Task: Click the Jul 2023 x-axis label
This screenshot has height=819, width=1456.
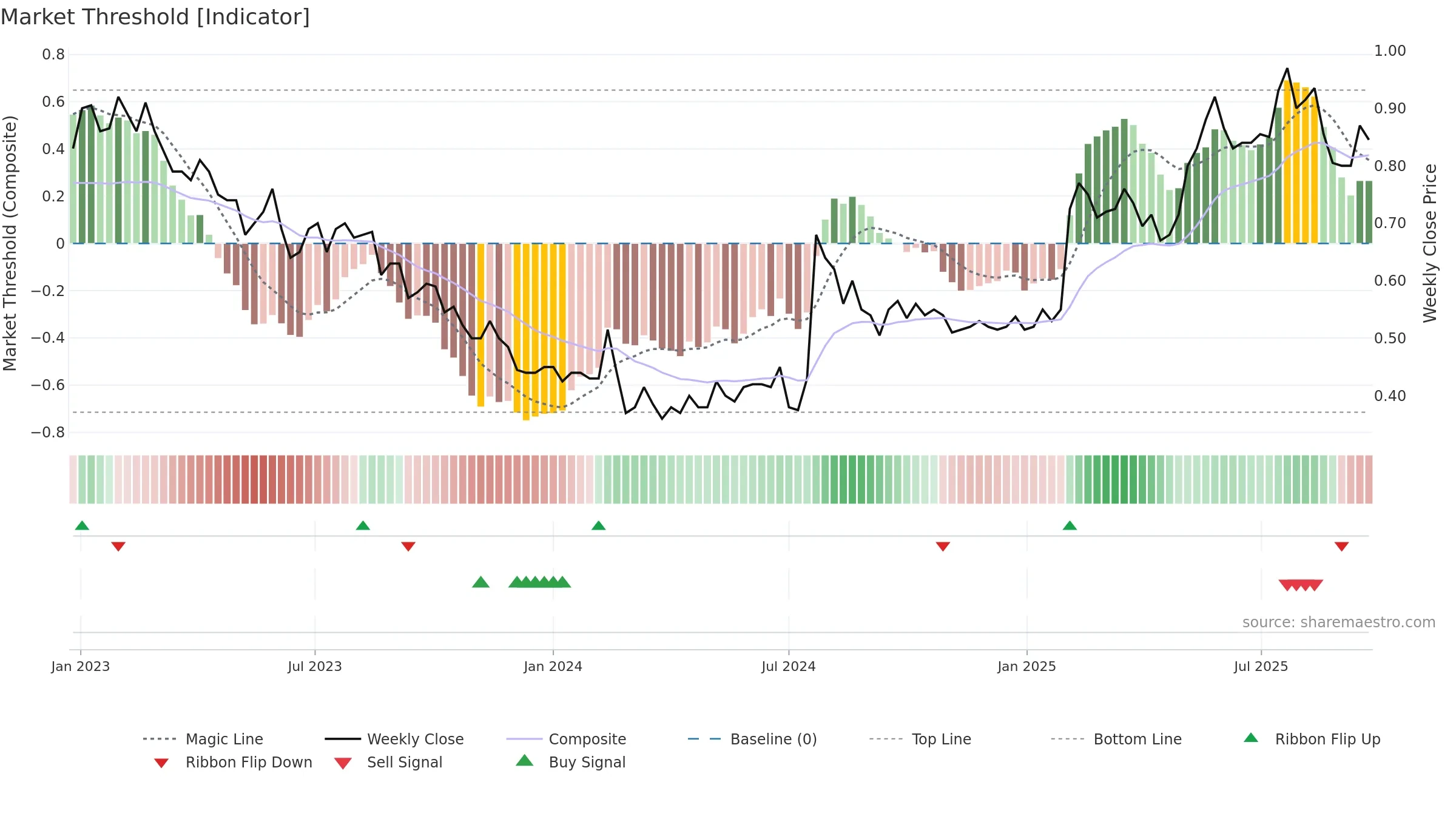Action: (x=315, y=667)
